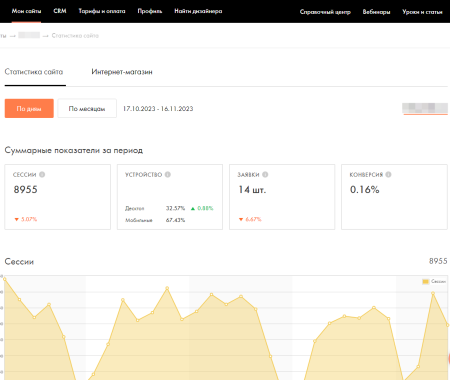The width and height of the screenshot is (450, 380).
Task: Click the Сессии chart legend swatch
Action: [x=425, y=282]
